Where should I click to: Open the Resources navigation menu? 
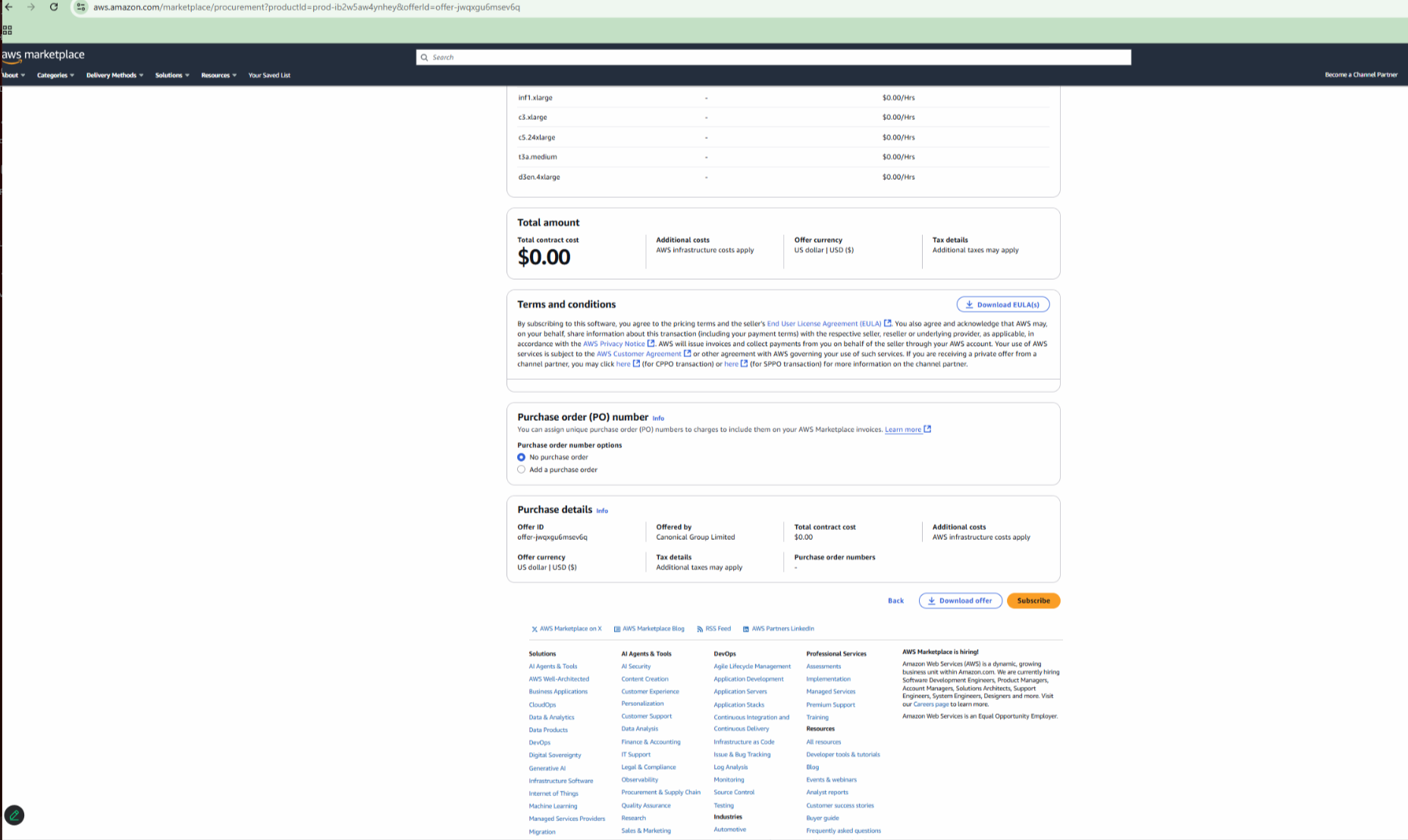[x=218, y=75]
